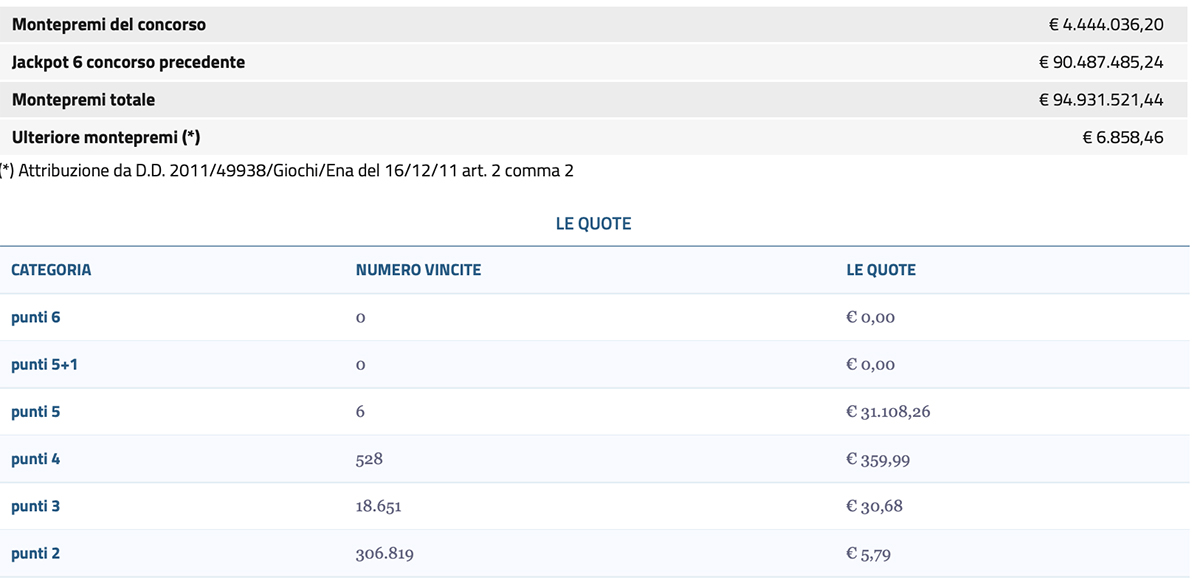Click the NUMERO VINCITE column header
Image resolution: width=1200 pixels, height=580 pixels.
418,270
